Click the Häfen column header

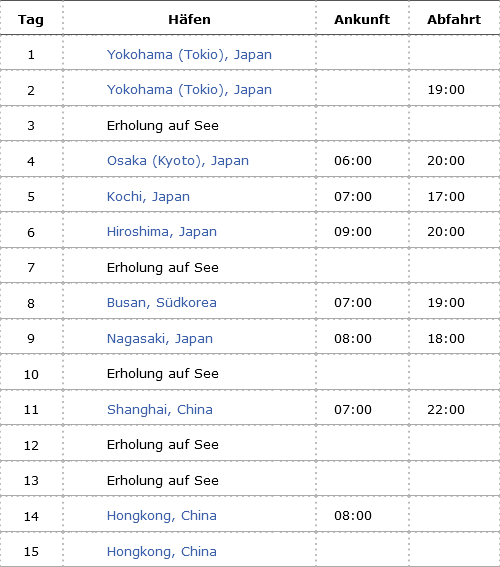tap(189, 20)
